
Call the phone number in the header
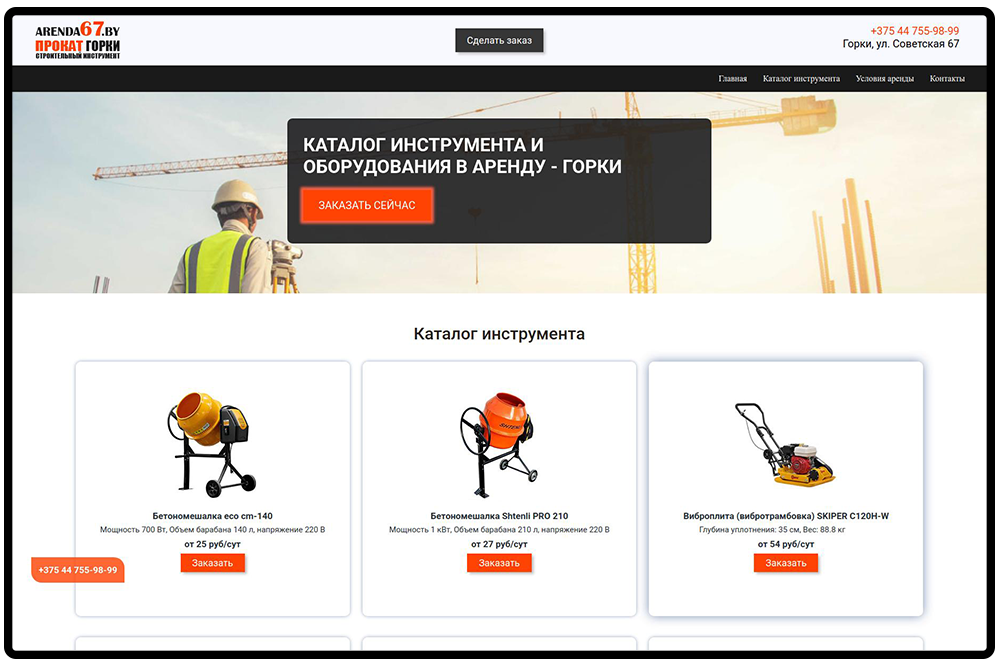914,31
